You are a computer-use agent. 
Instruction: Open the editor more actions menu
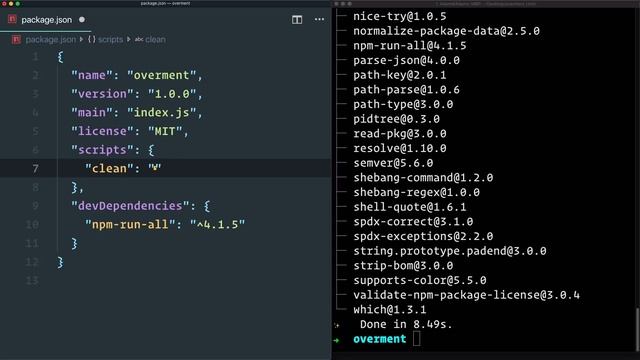click(319, 20)
